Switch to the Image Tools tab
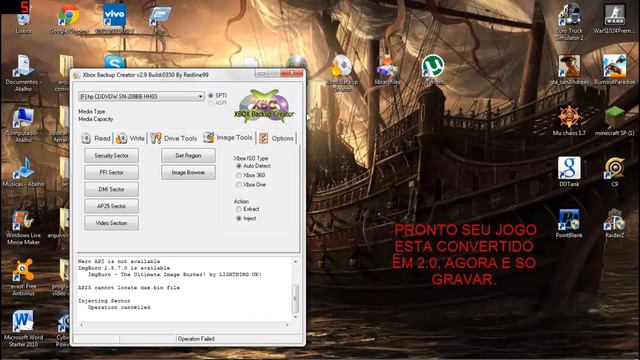 tap(228, 138)
